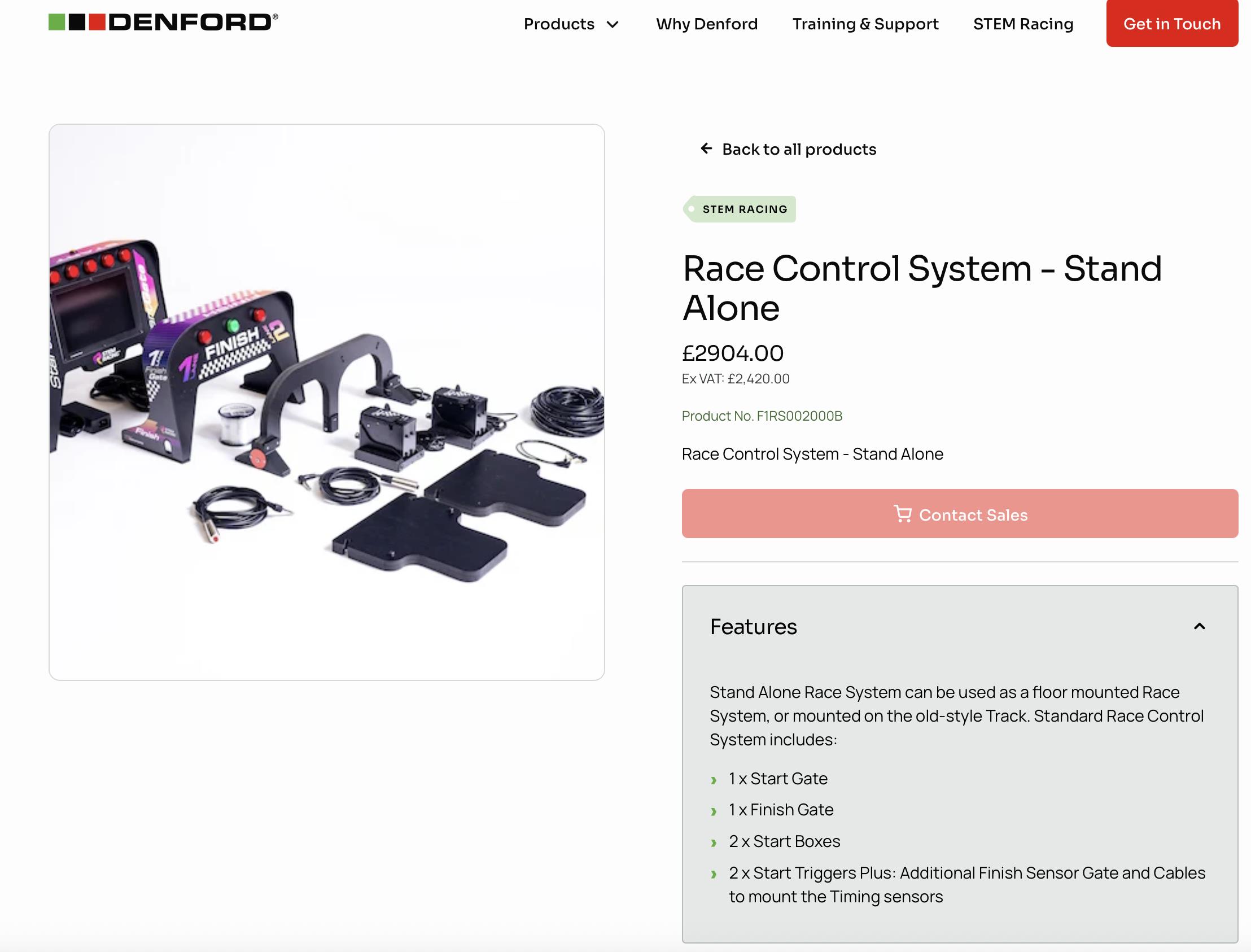The width and height of the screenshot is (1251, 952).
Task: Click the shopping cart icon
Action: click(x=902, y=514)
